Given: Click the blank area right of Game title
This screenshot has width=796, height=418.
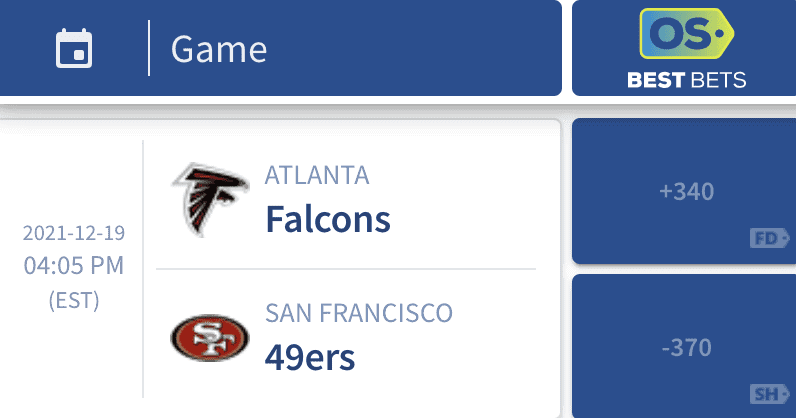Looking at the screenshot, I should point(414,49).
